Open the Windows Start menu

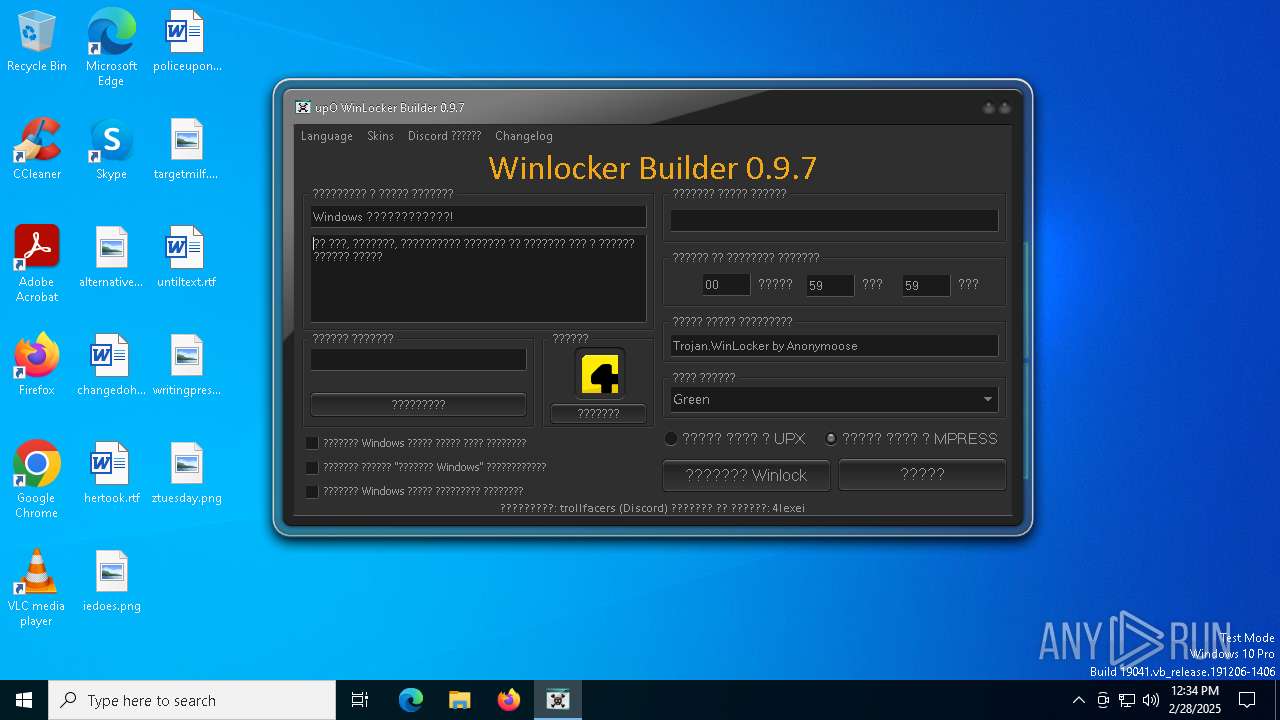[x=24, y=700]
